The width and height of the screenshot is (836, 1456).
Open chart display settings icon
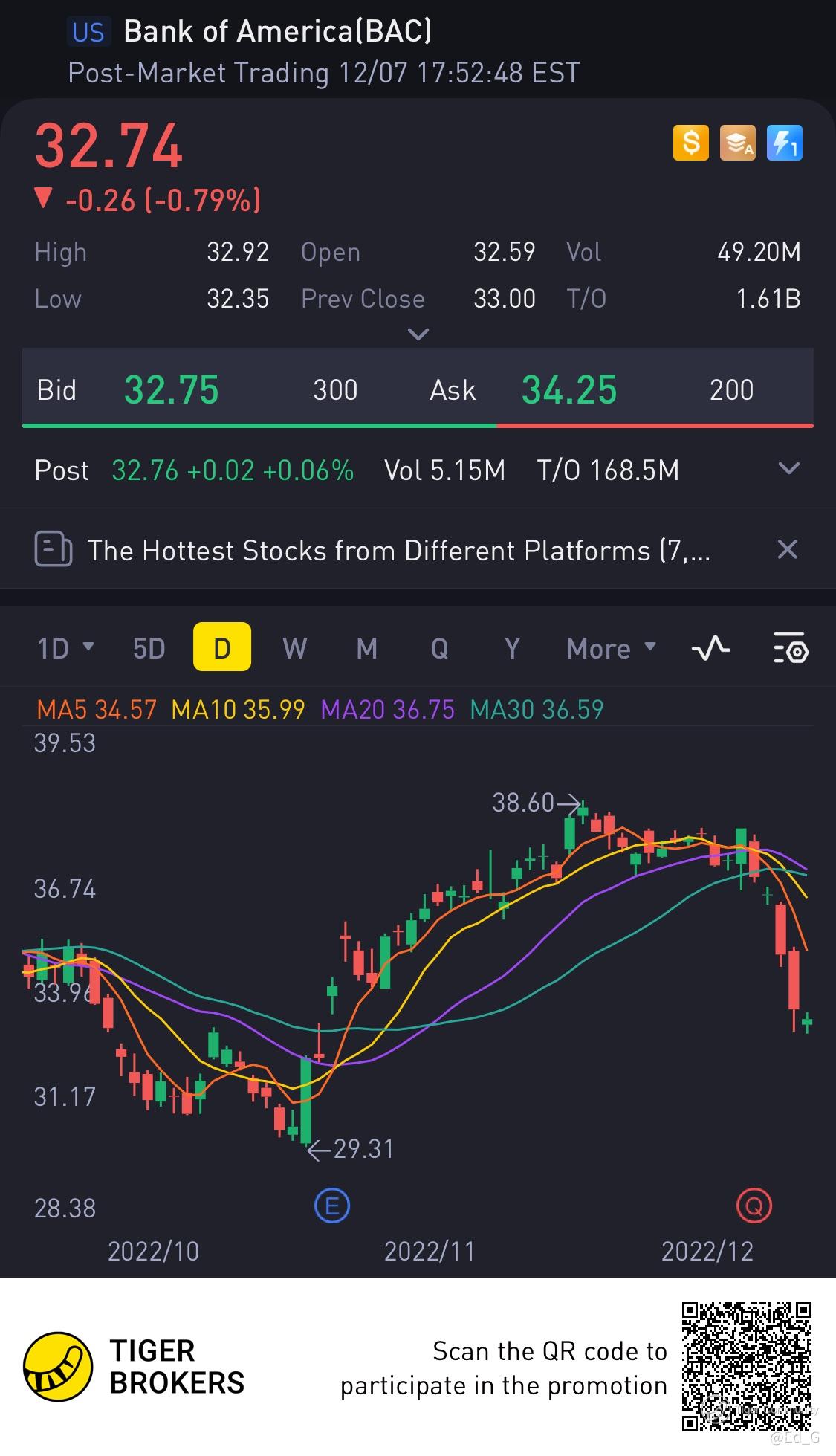click(x=791, y=648)
